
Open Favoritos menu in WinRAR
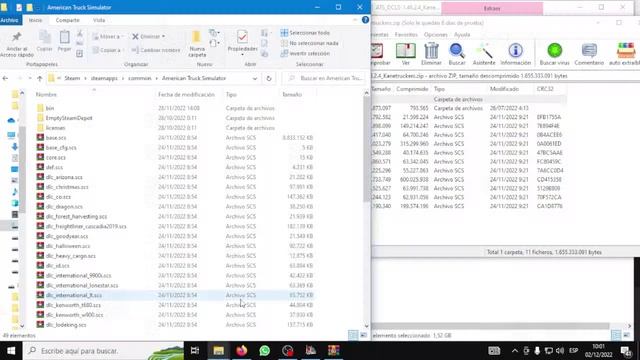[406, 35]
